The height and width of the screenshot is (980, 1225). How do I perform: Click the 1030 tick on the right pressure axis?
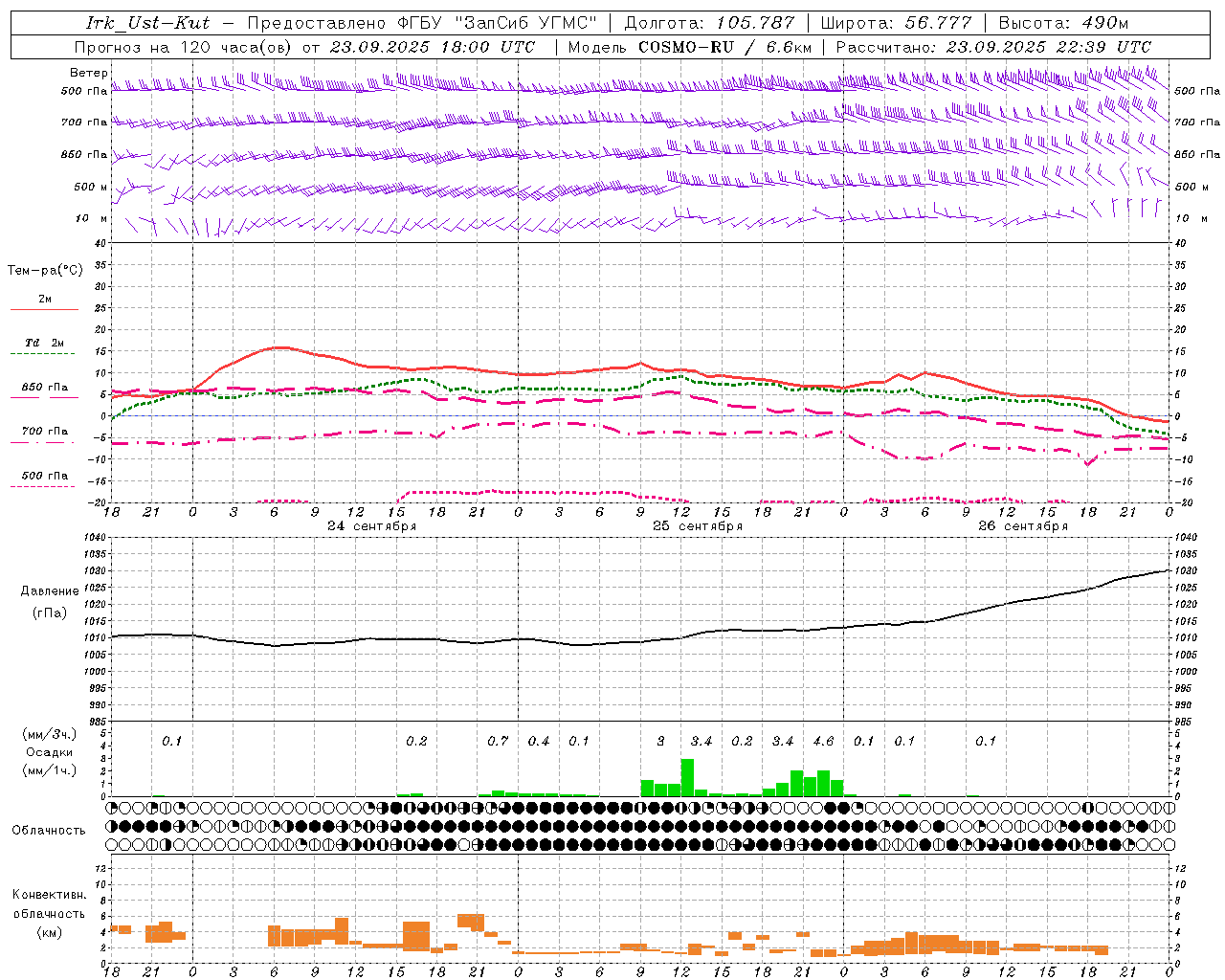coord(1185,571)
